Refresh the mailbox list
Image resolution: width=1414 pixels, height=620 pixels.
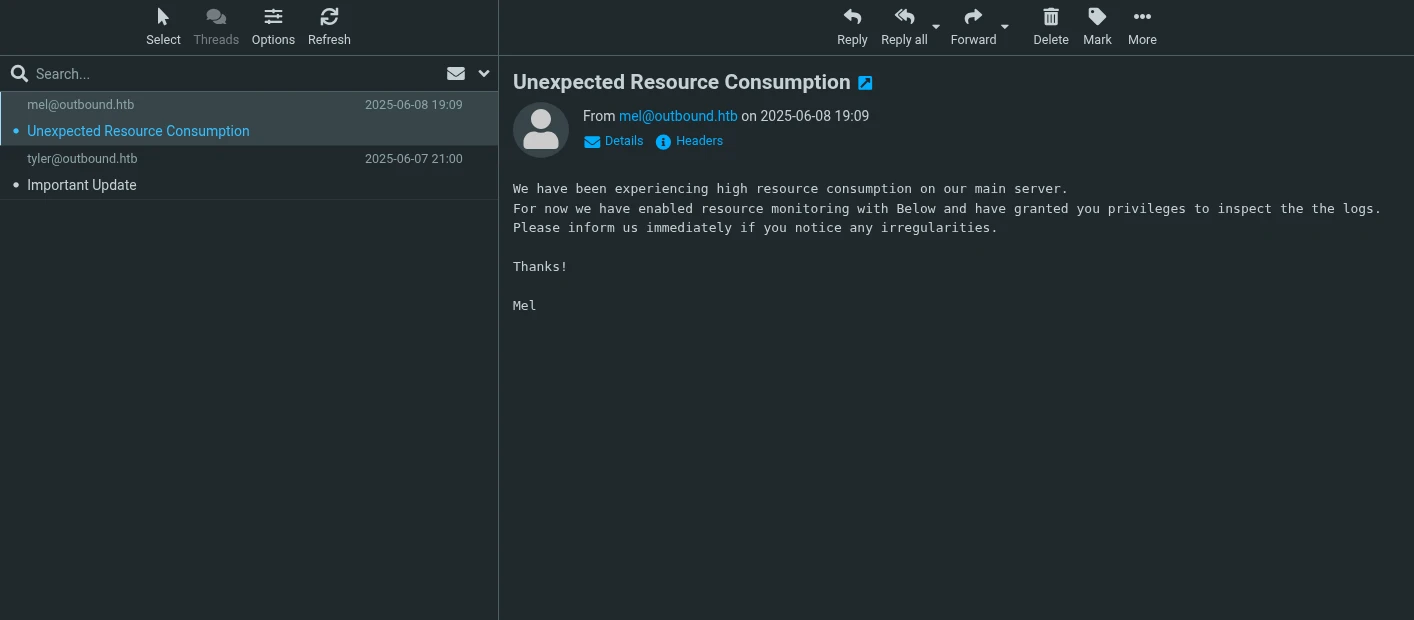point(329,18)
